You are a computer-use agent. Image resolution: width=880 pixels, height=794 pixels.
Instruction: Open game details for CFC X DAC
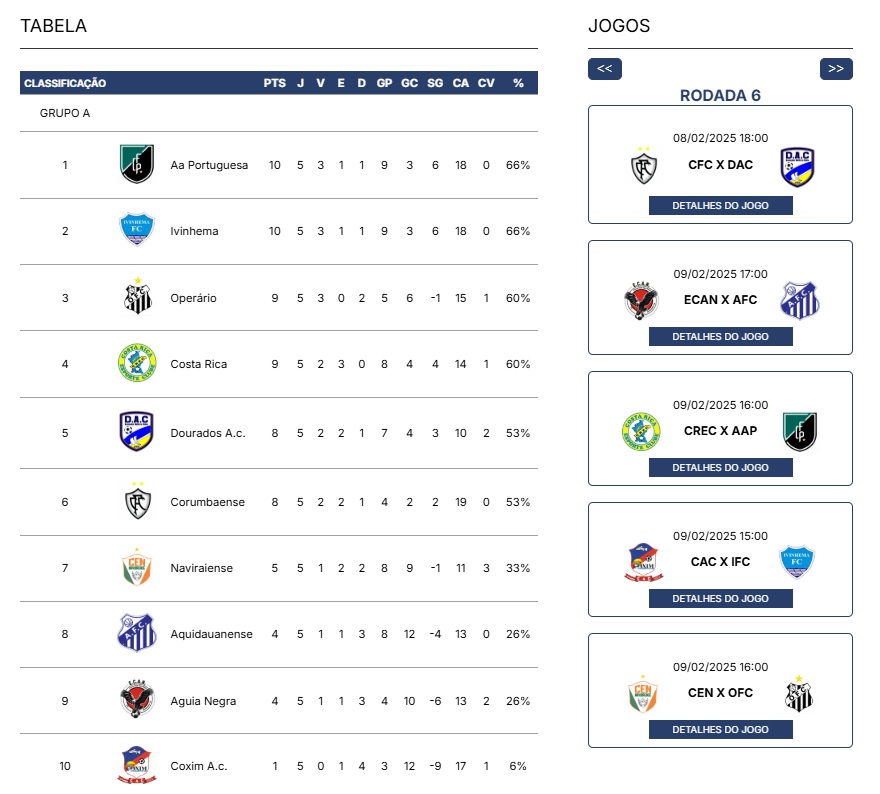[721, 205]
